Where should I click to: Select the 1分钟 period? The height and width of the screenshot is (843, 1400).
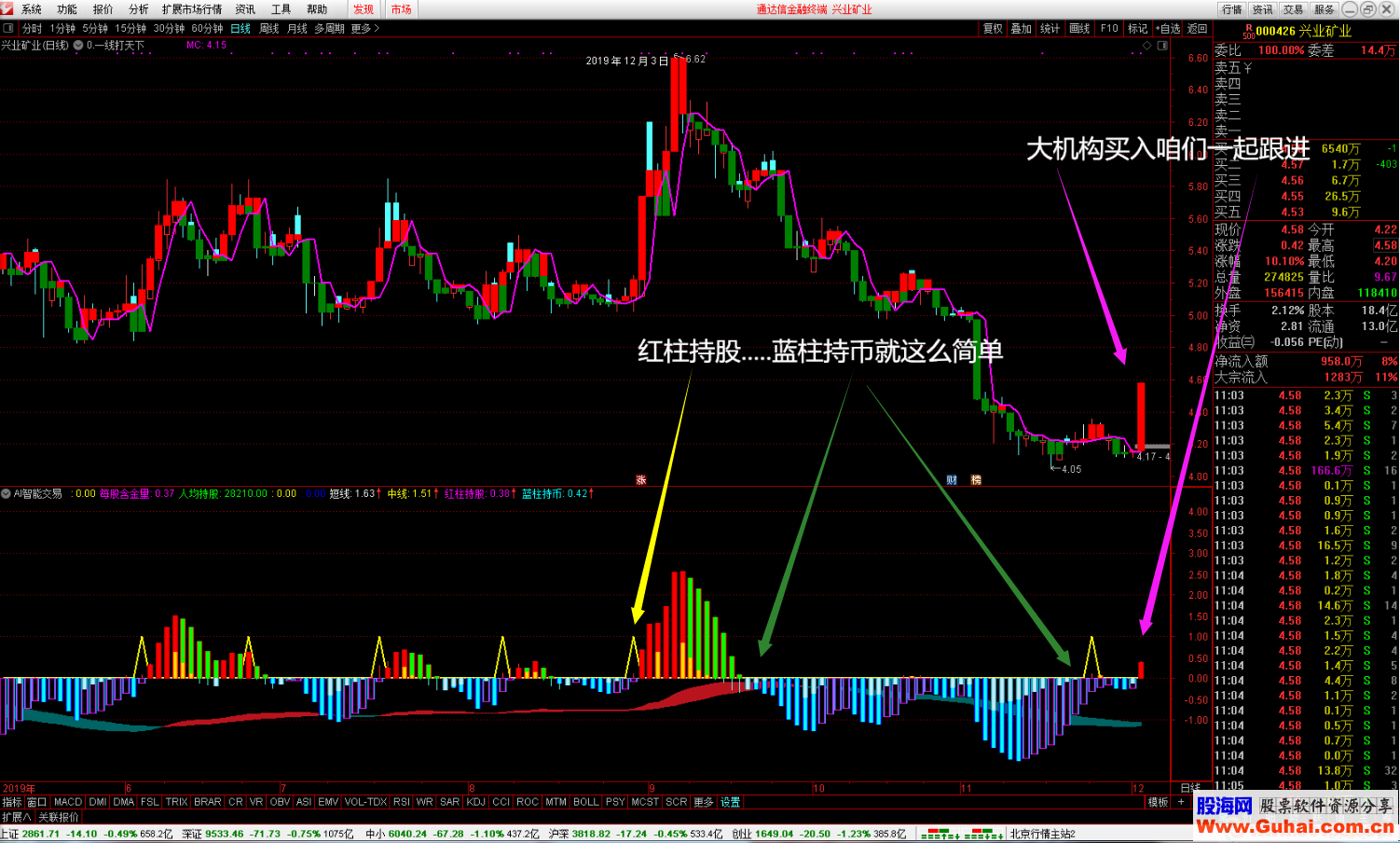click(63, 29)
